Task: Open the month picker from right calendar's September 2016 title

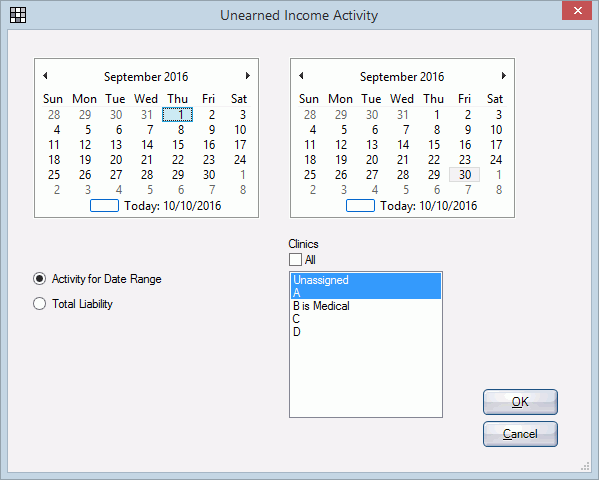Action: [402, 77]
